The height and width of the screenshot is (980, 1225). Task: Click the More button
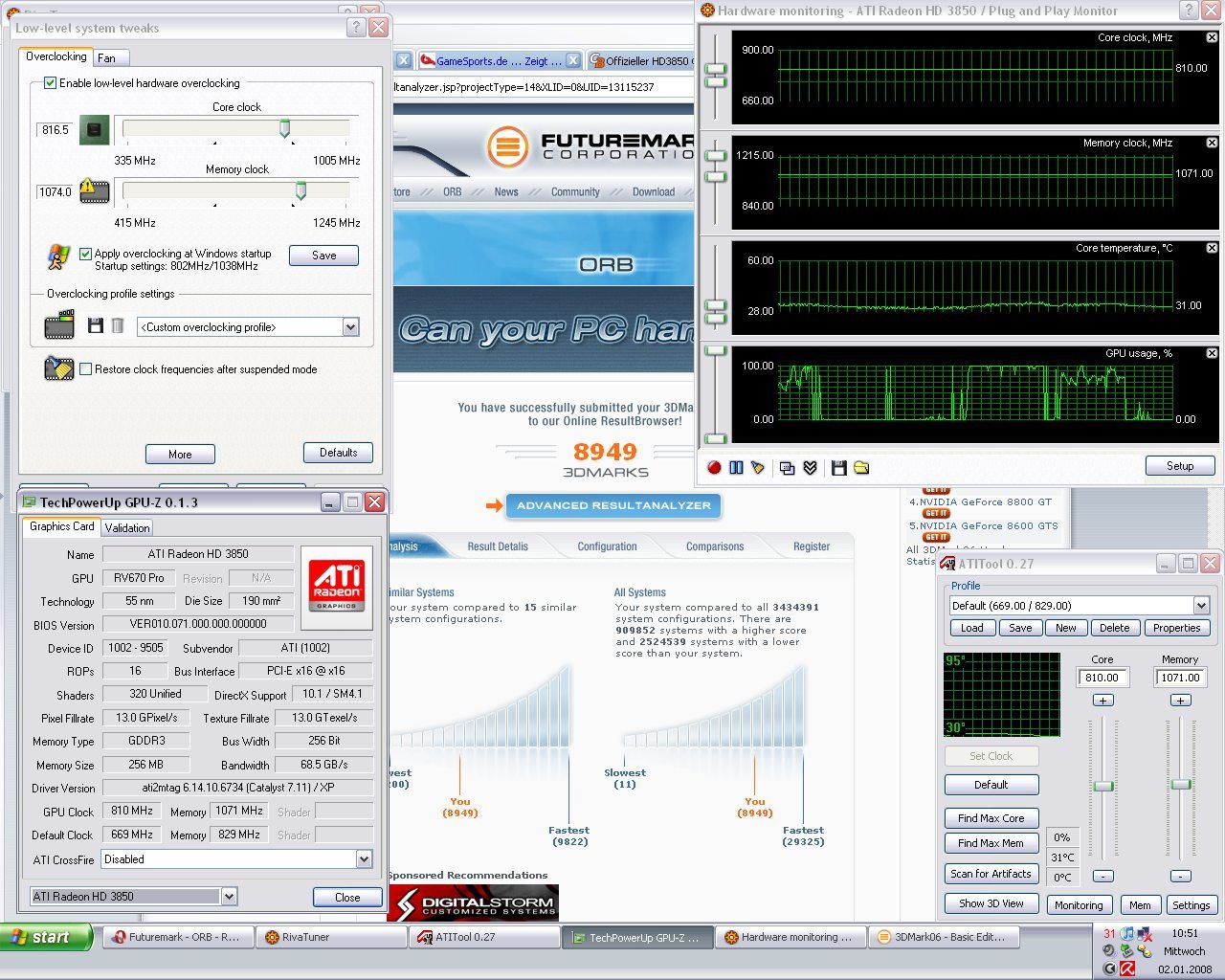coord(180,455)
